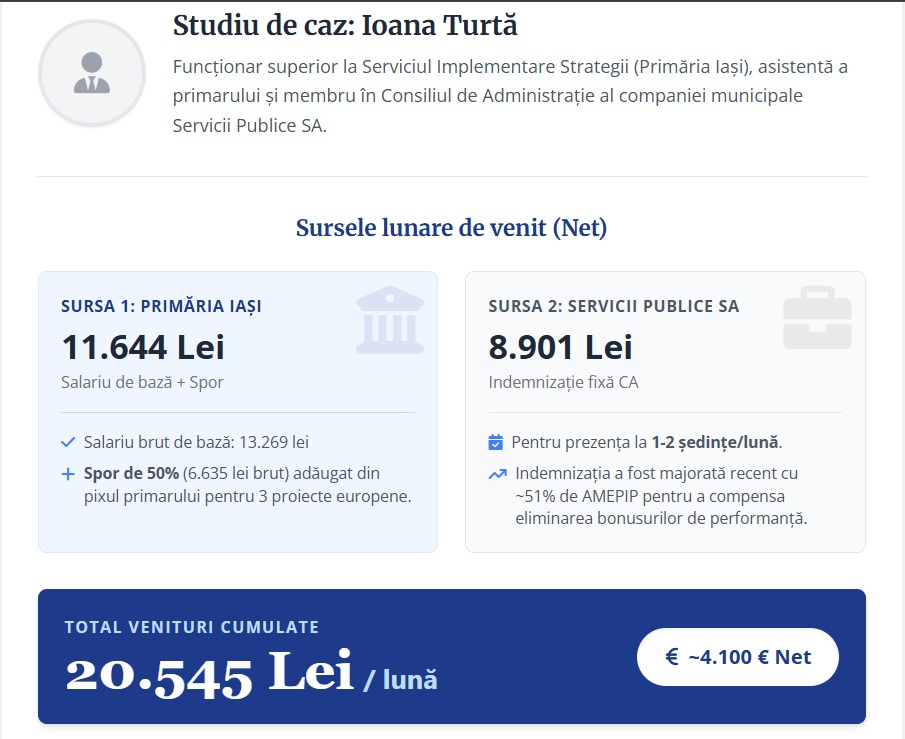The image size is (905, 739).
Task: Click the Indemnizație fixă CA subtitle
Action: (563, 382)
